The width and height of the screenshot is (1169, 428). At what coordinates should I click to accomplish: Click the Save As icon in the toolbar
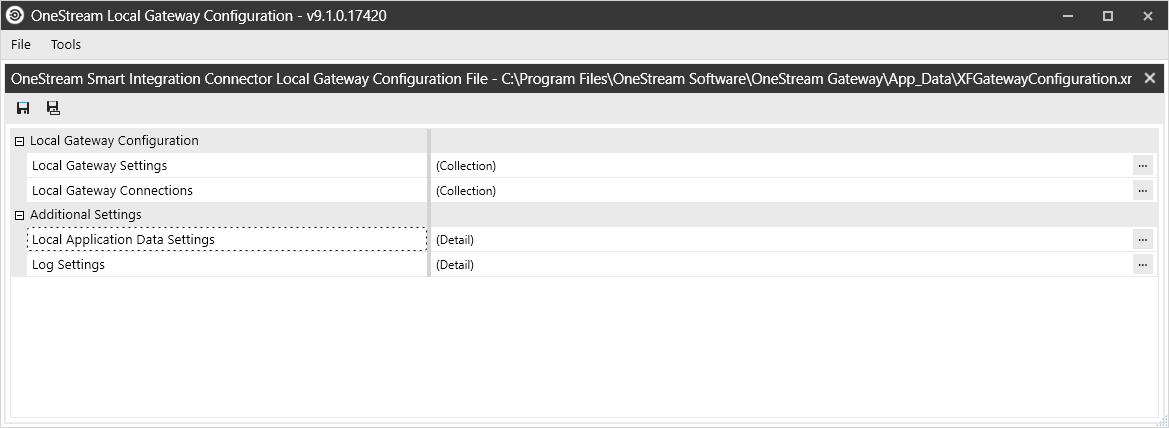53,108
